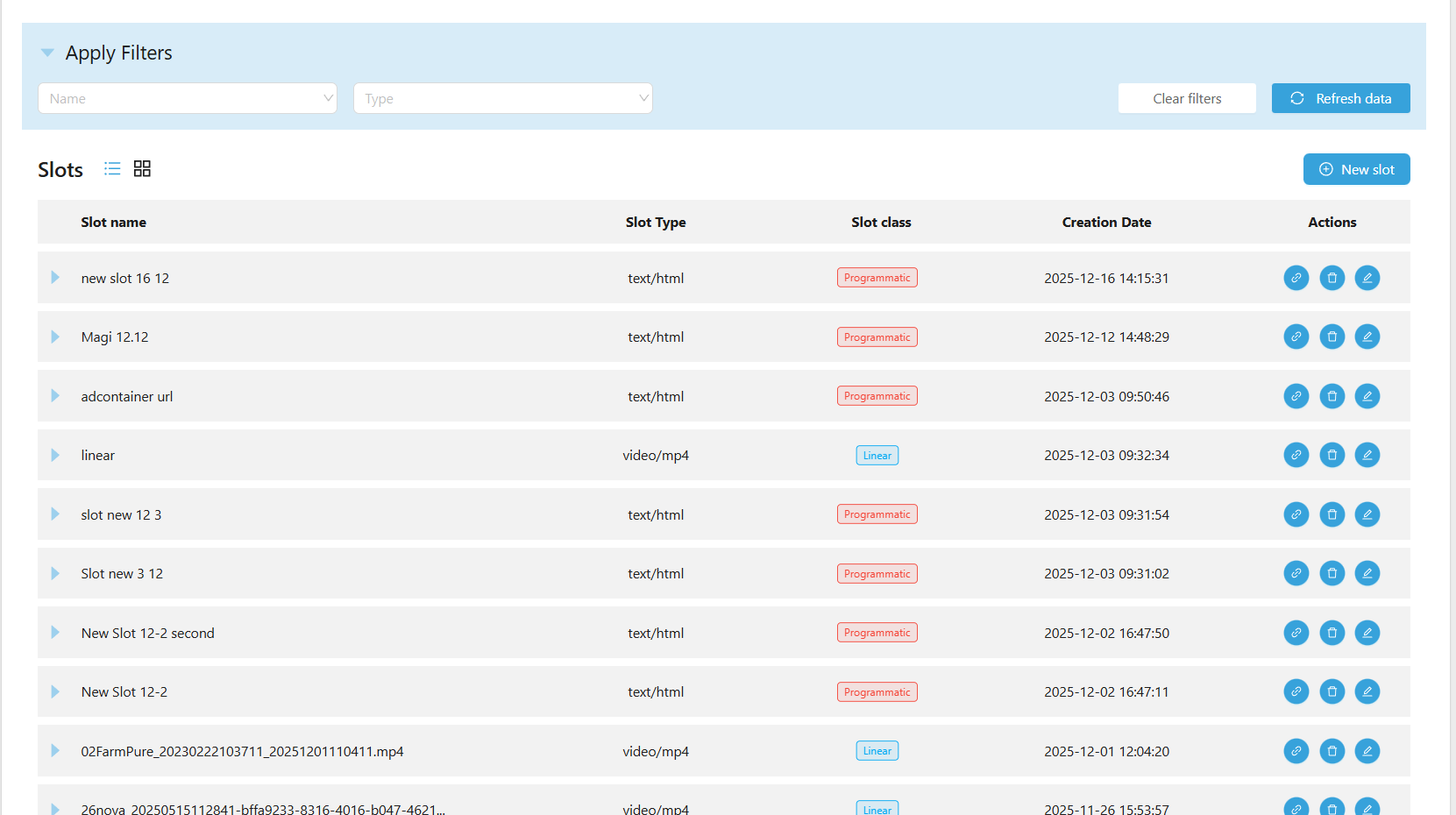The height and width of the screenshot is (815, 1456).
Task: Switch to list view of slots
Action: (x=112, y=169)
